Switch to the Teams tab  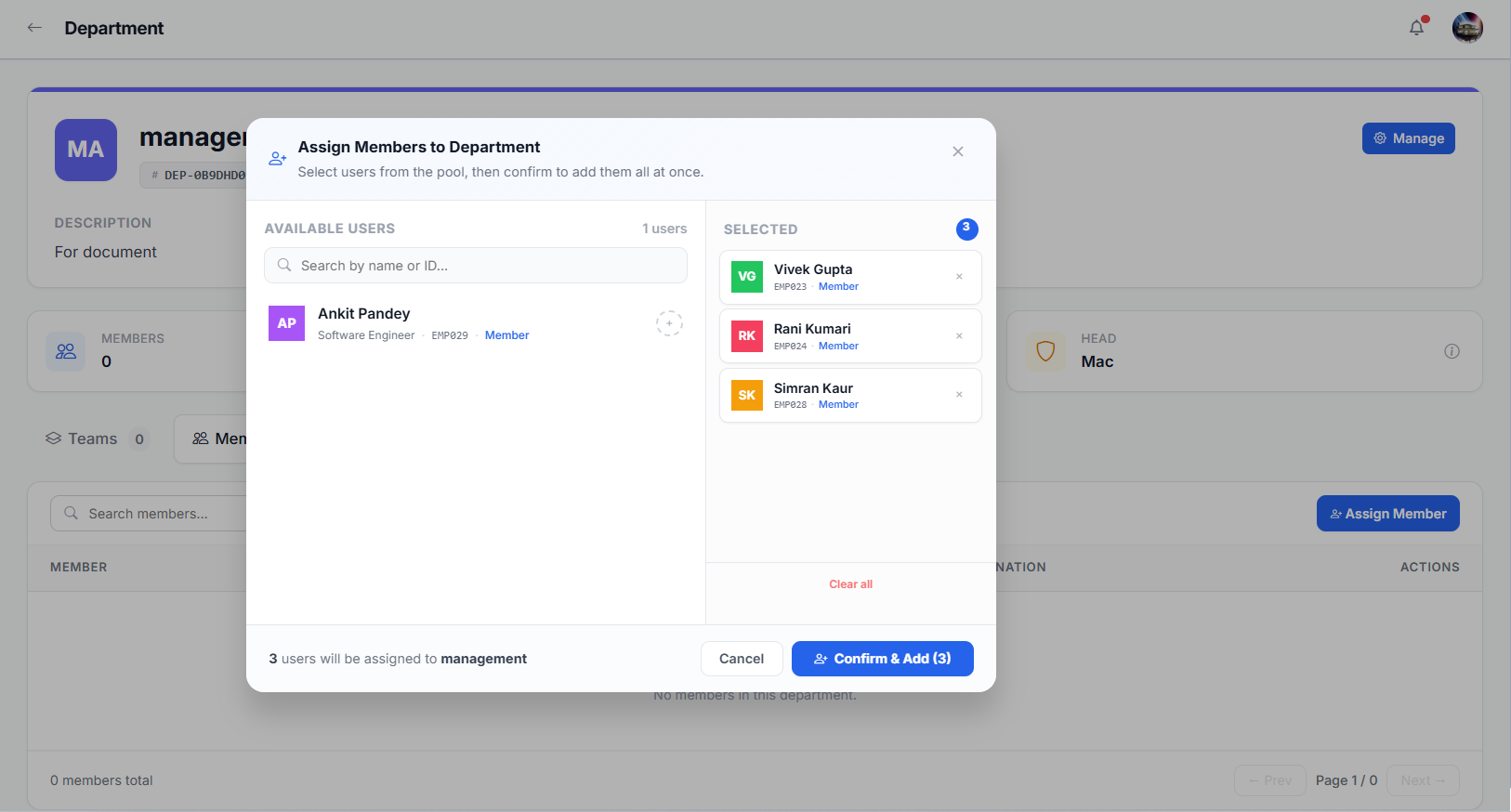click(x=97, y=439)
